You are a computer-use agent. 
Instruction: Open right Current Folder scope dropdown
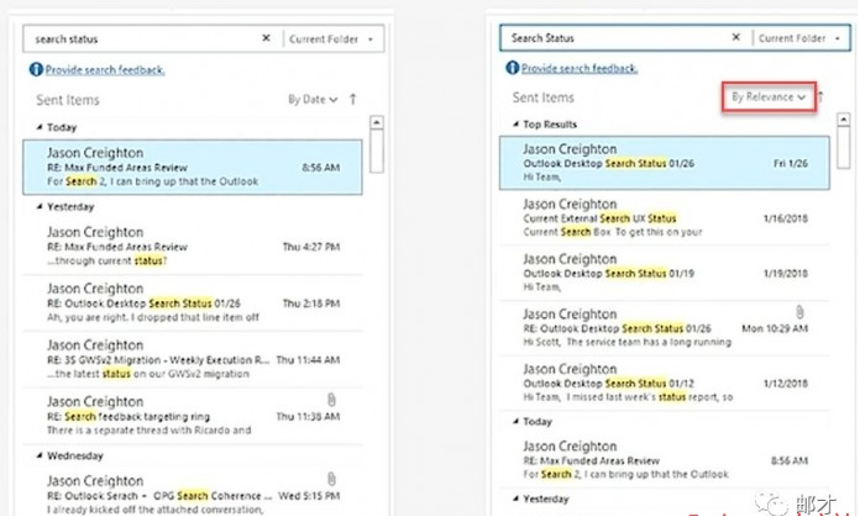pyautogui.click(x=798, y=38)
